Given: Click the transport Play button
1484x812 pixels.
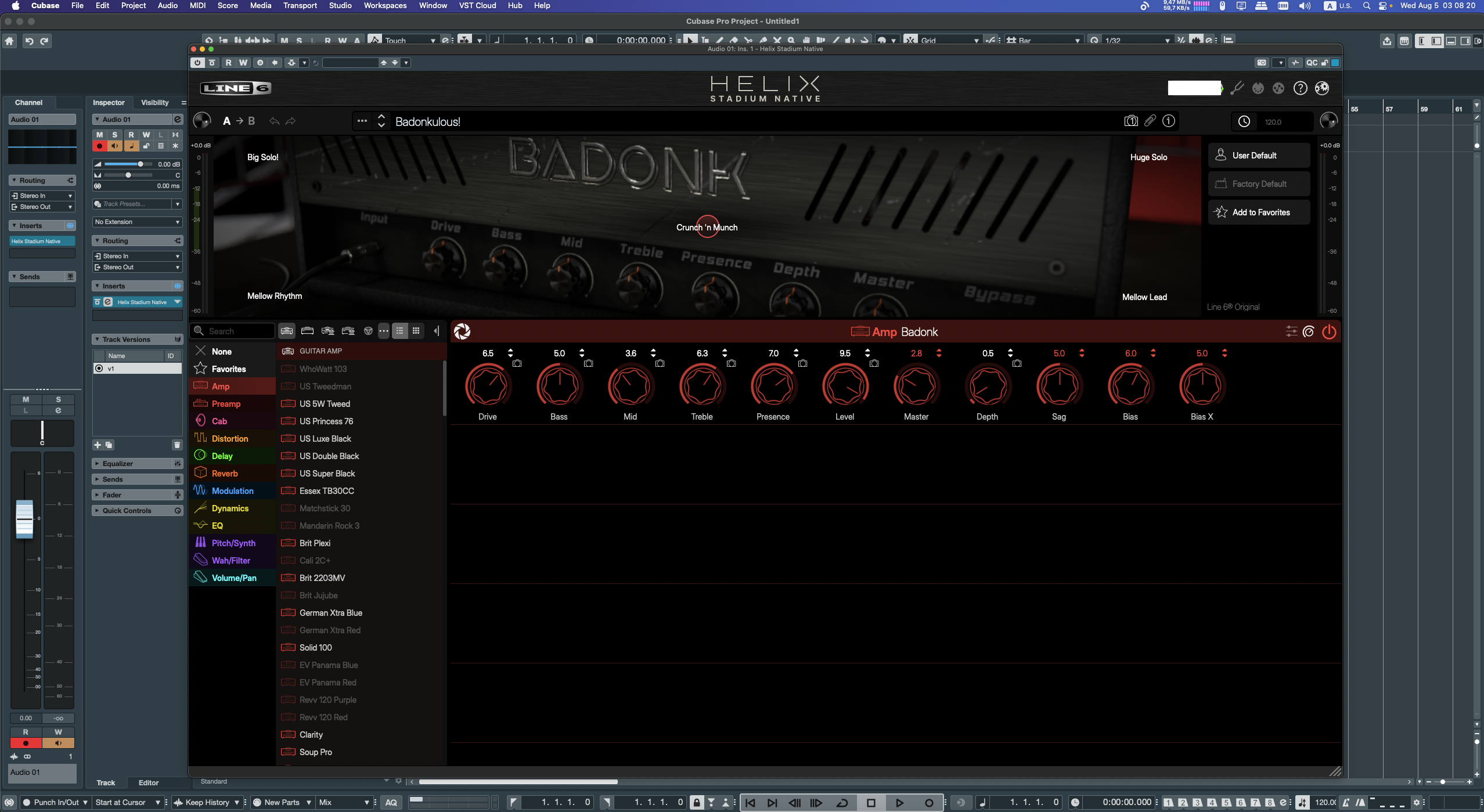Looking at the screenshot, I should point(899,803).
